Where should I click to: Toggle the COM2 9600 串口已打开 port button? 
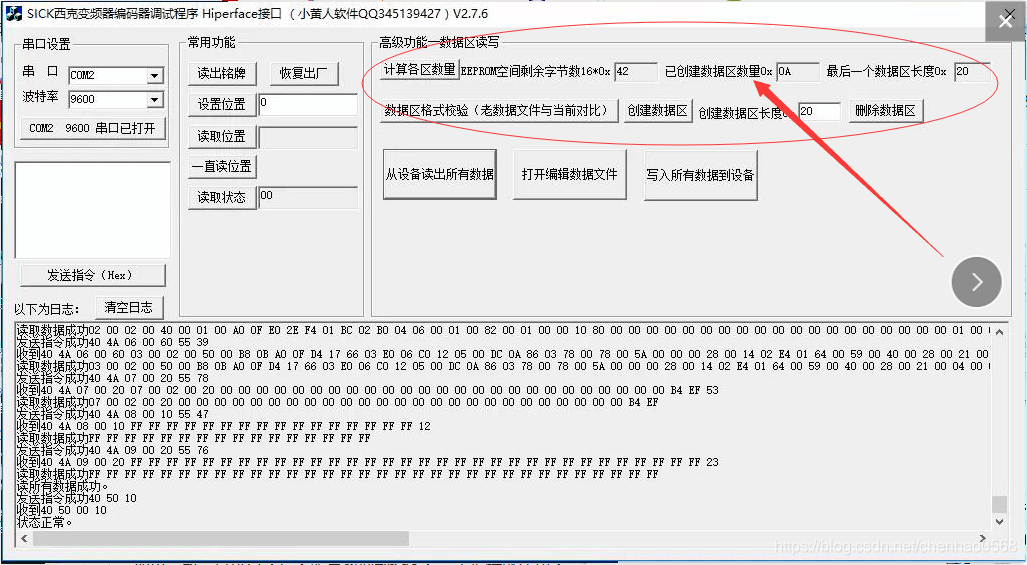[93, 128]
